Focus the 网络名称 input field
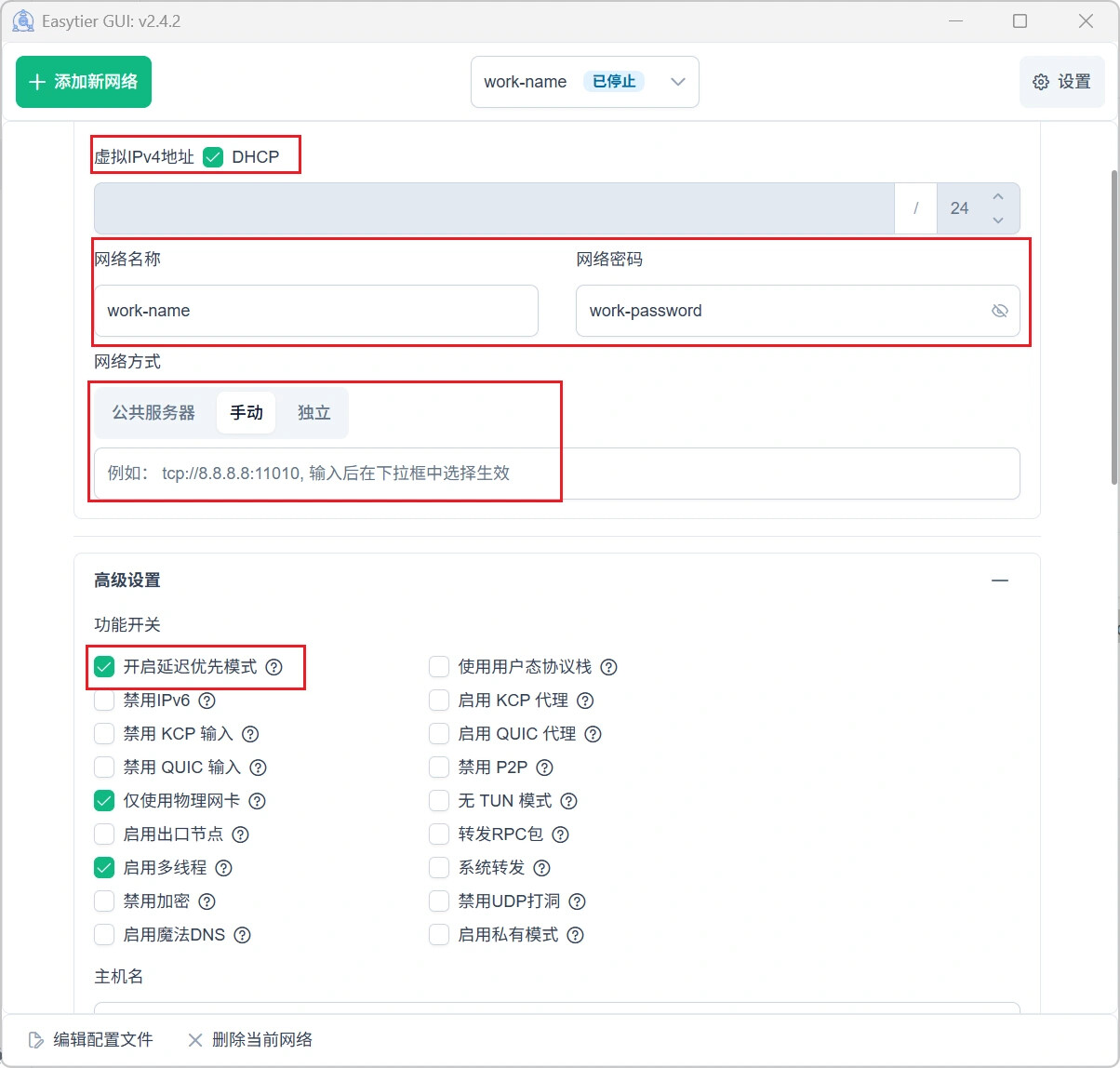This screenshot has height=1068, width=1120. pos(316,311)
